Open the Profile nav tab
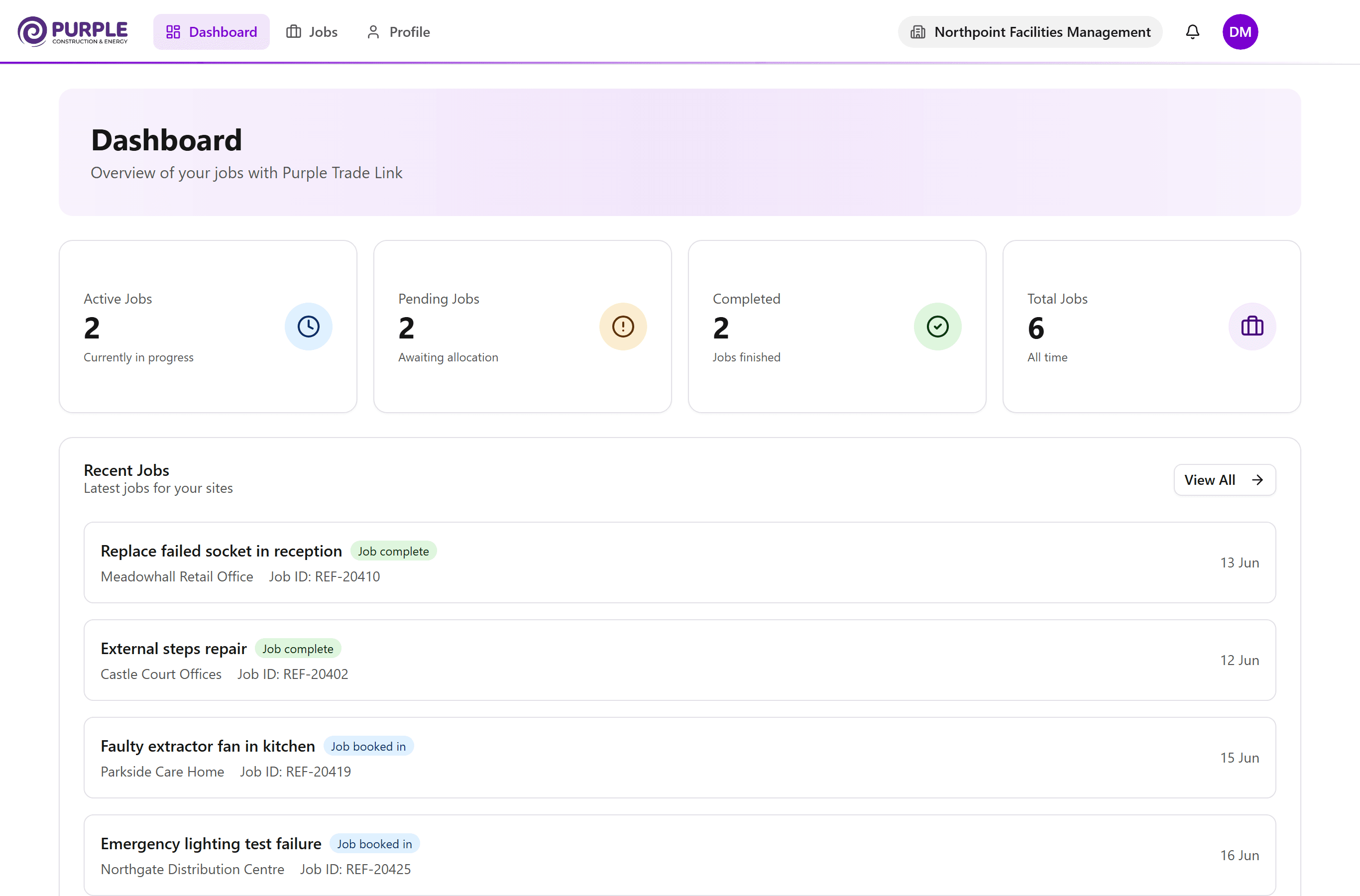Screen dimensions: 1360x896 (398, 32)
